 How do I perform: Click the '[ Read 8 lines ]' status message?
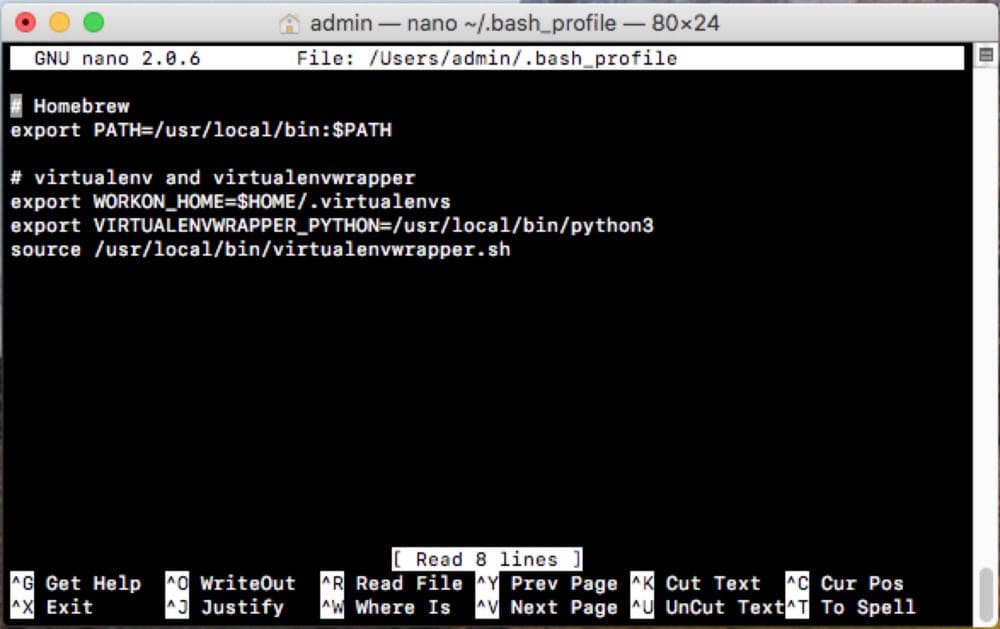(x=487, y=559)
